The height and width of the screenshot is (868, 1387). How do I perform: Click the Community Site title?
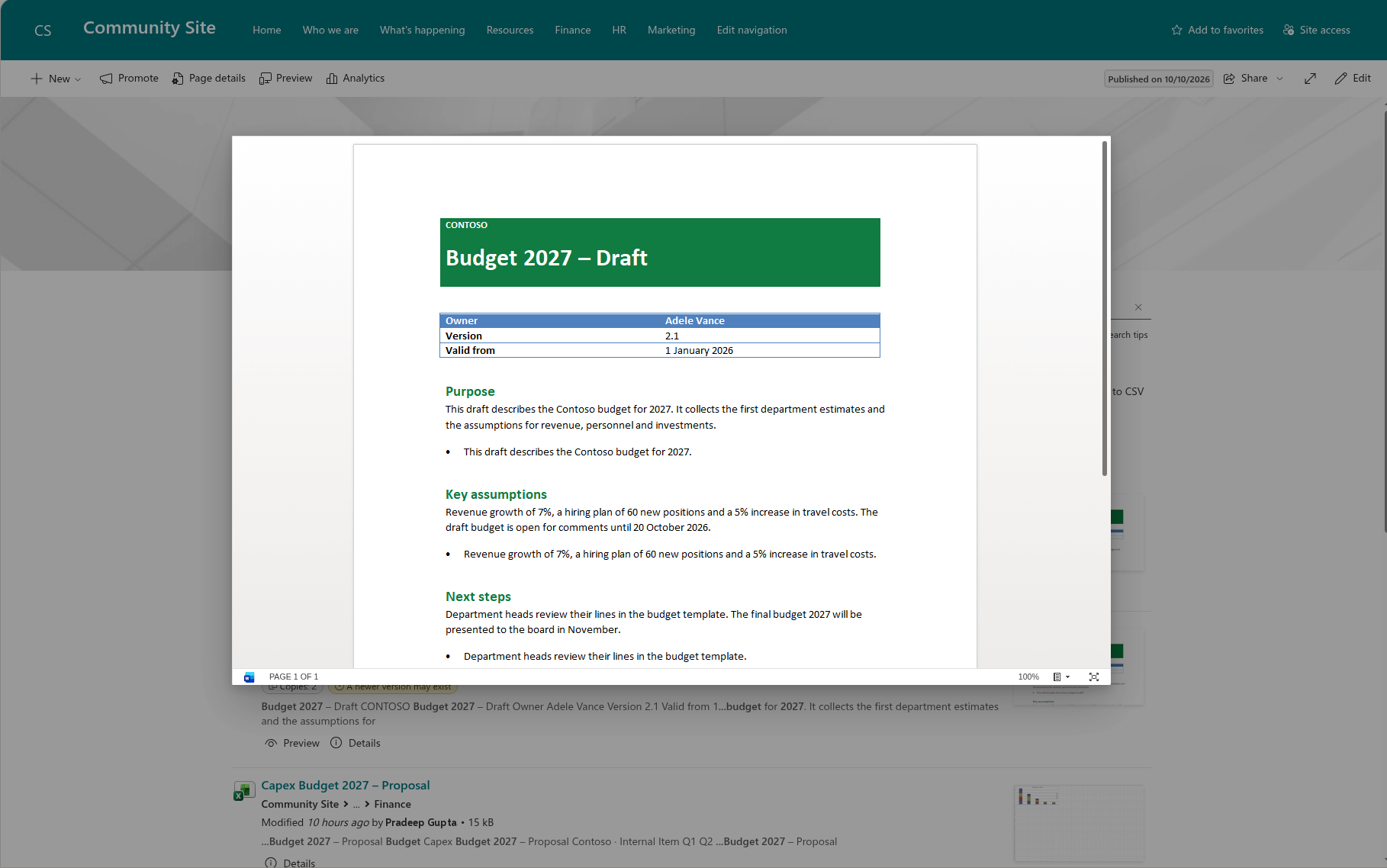pos(150,28)
